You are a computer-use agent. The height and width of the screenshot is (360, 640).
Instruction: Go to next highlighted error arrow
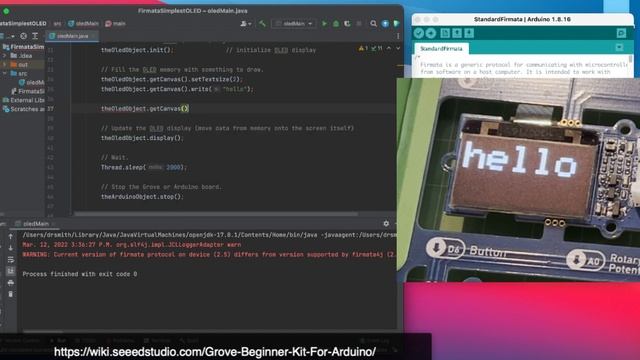coord(398,48)
